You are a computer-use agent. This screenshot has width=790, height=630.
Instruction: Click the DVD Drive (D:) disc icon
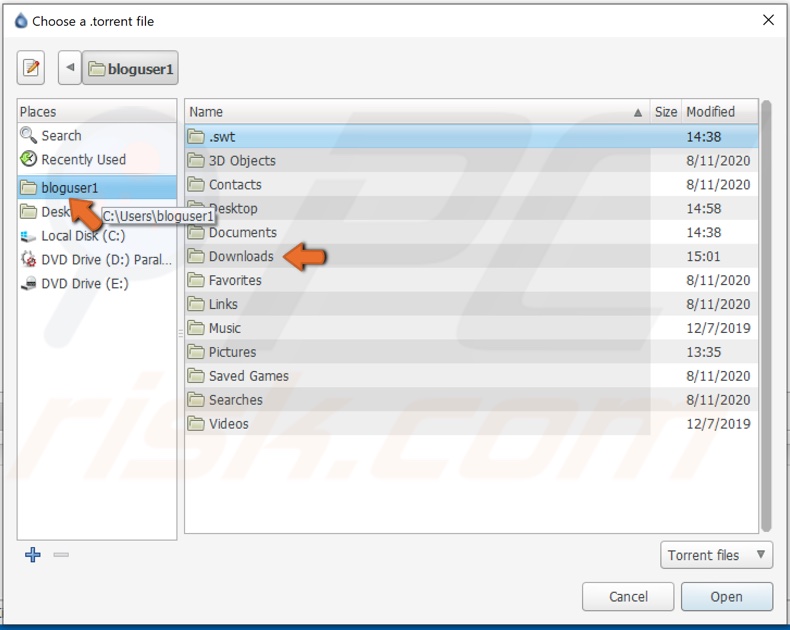pos(28,259)
